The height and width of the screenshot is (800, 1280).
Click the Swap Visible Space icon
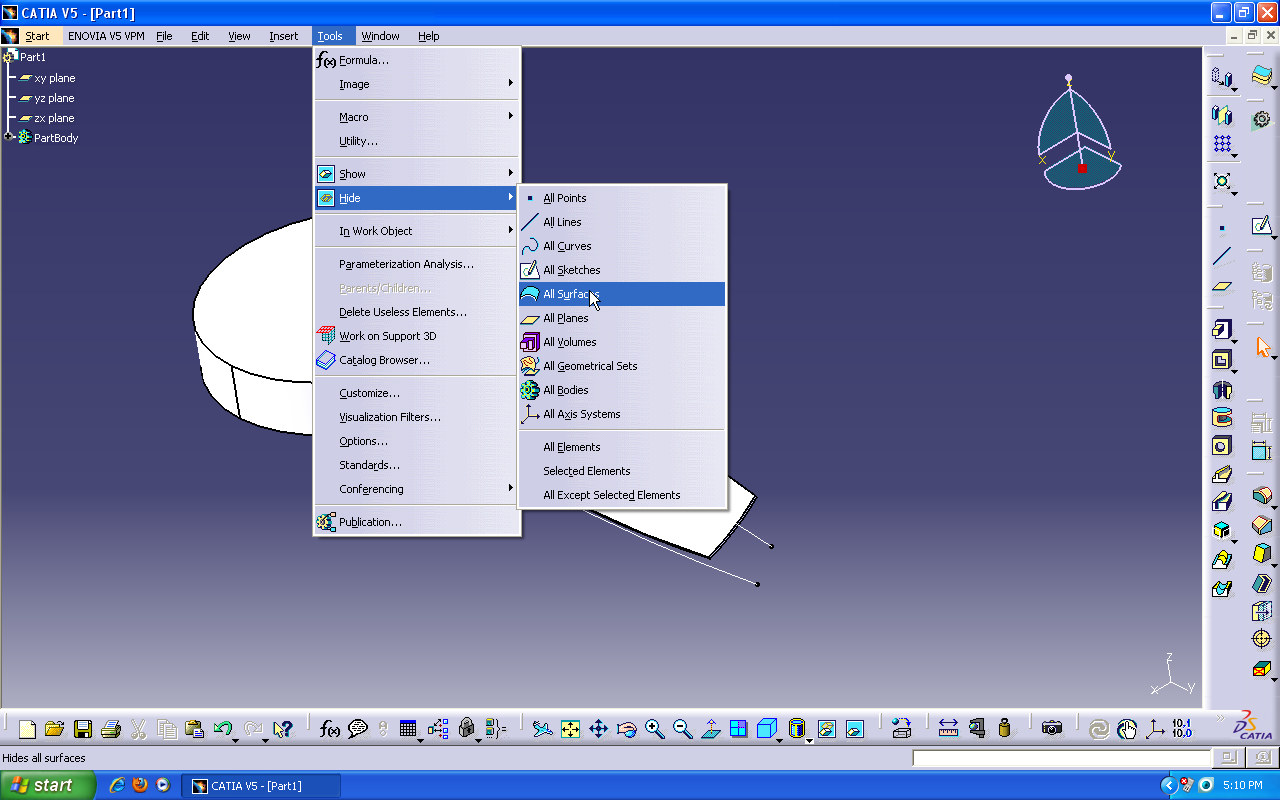(x=855, y=729)
